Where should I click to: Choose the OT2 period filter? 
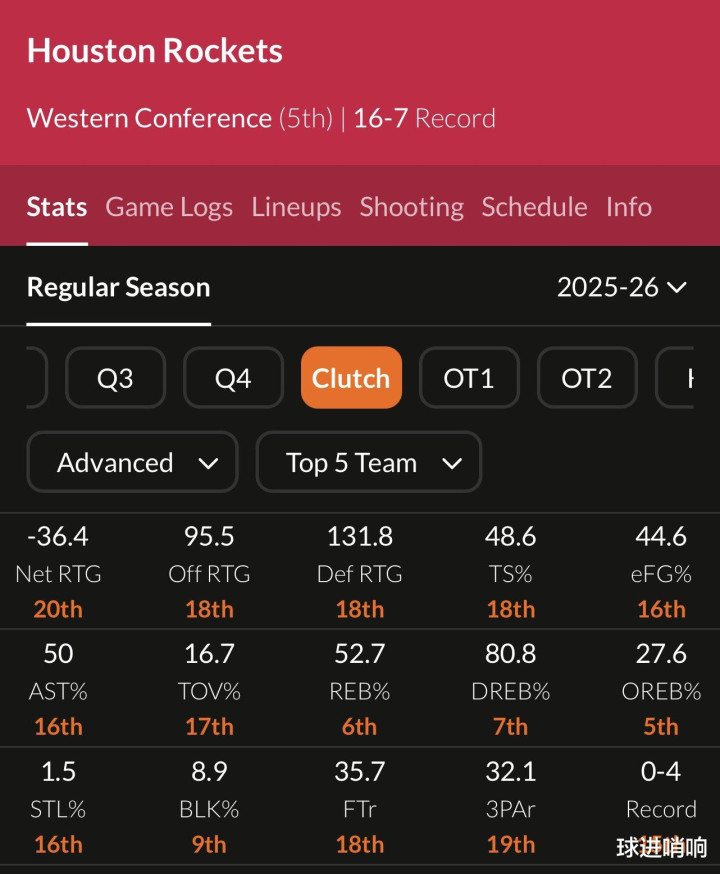[587, 378]
